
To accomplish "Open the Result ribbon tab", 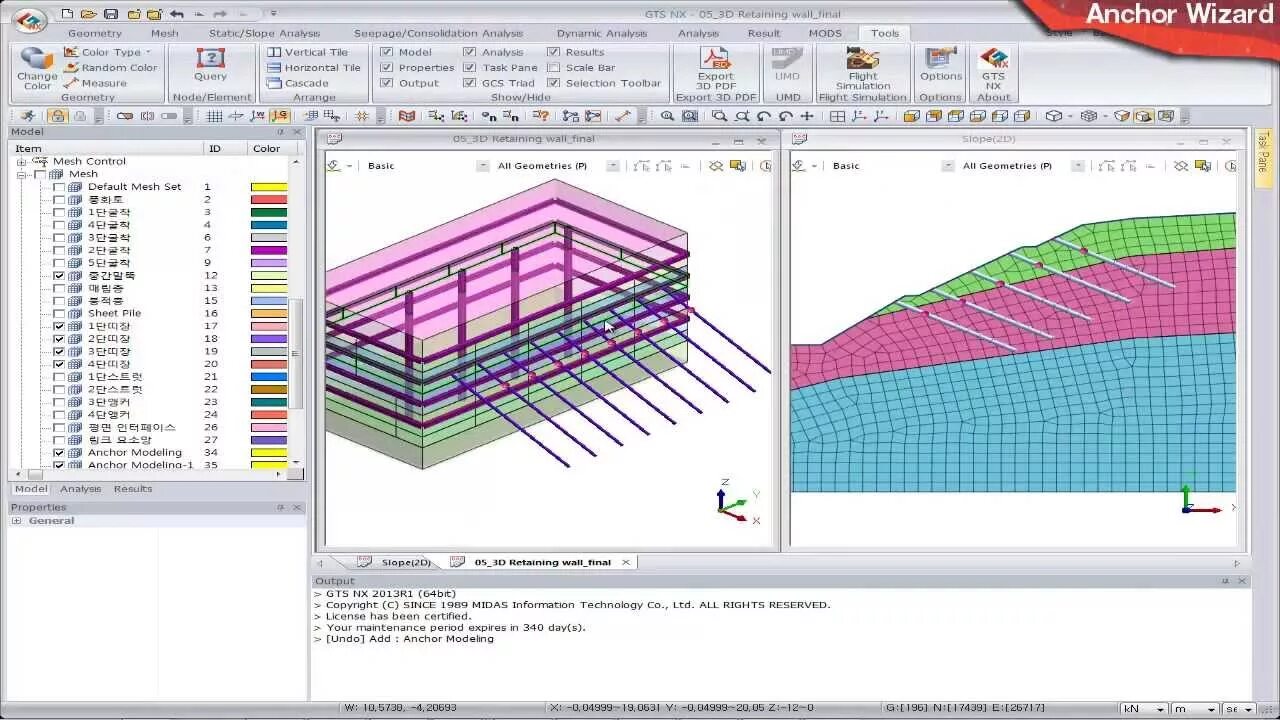I will (x=764, y=33).
